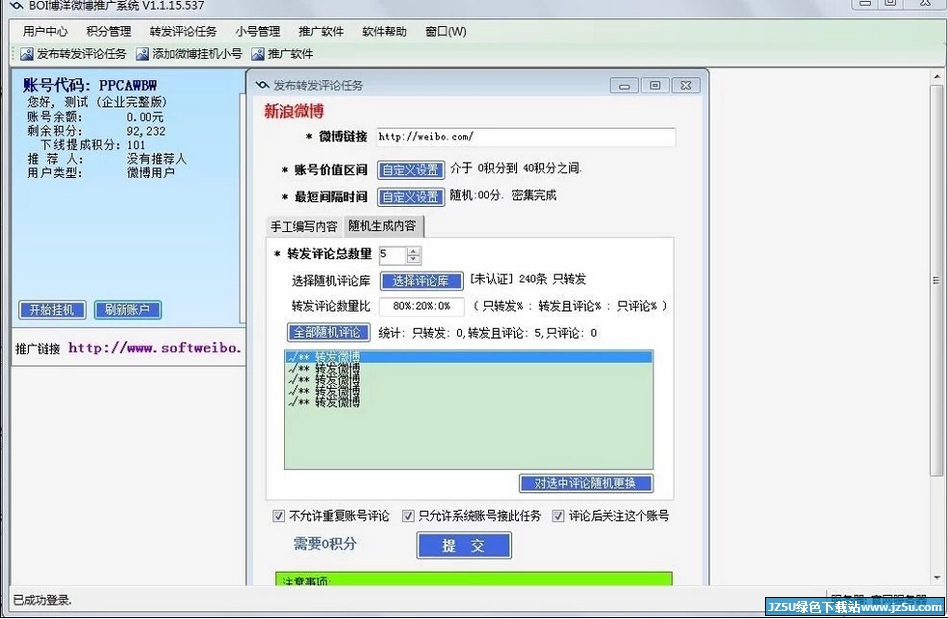
Task: Click the 选择评论库 button
Action: pyautogui.click(x=421, y=280)
